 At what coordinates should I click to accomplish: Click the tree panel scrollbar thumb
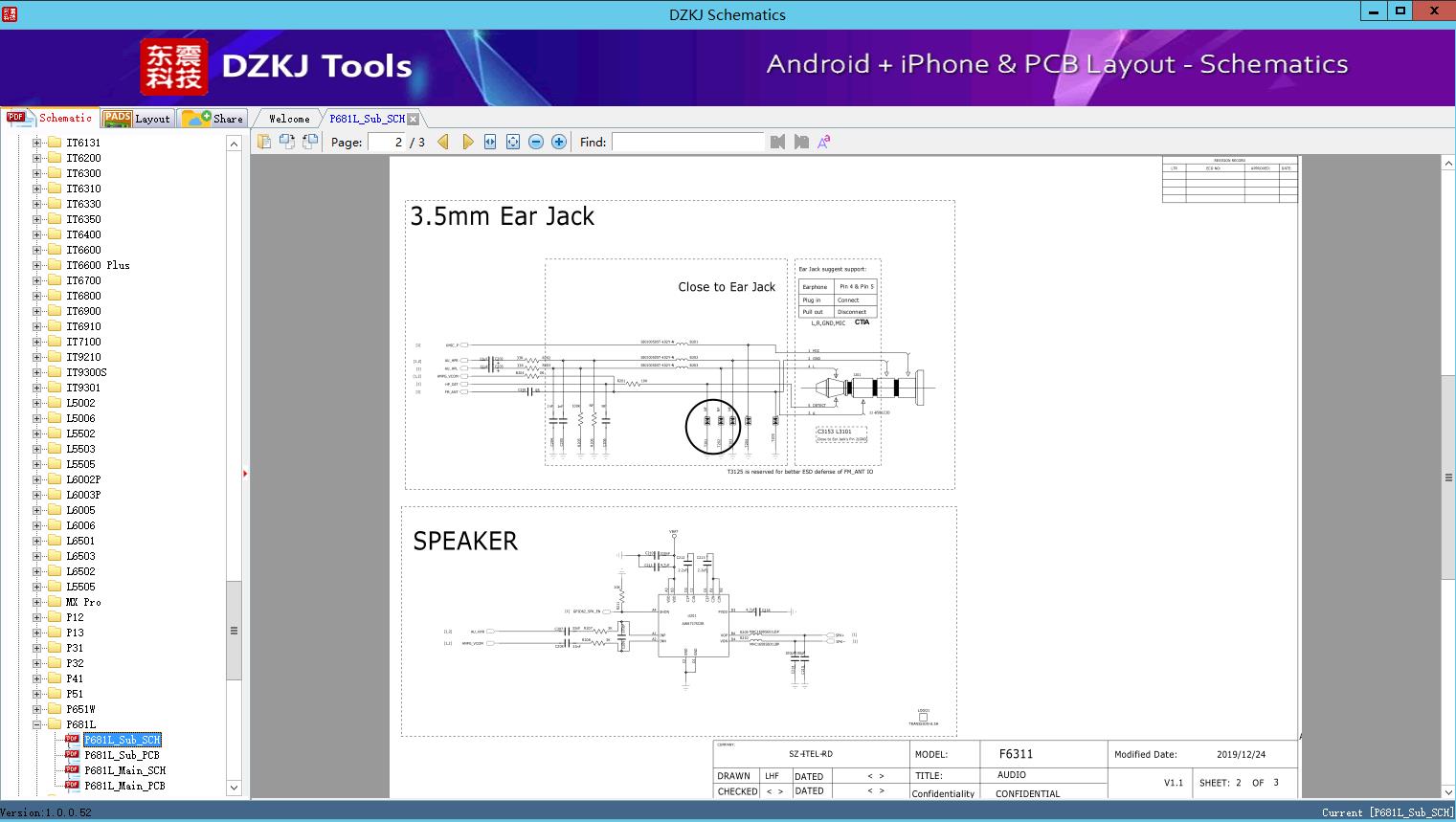234,631
